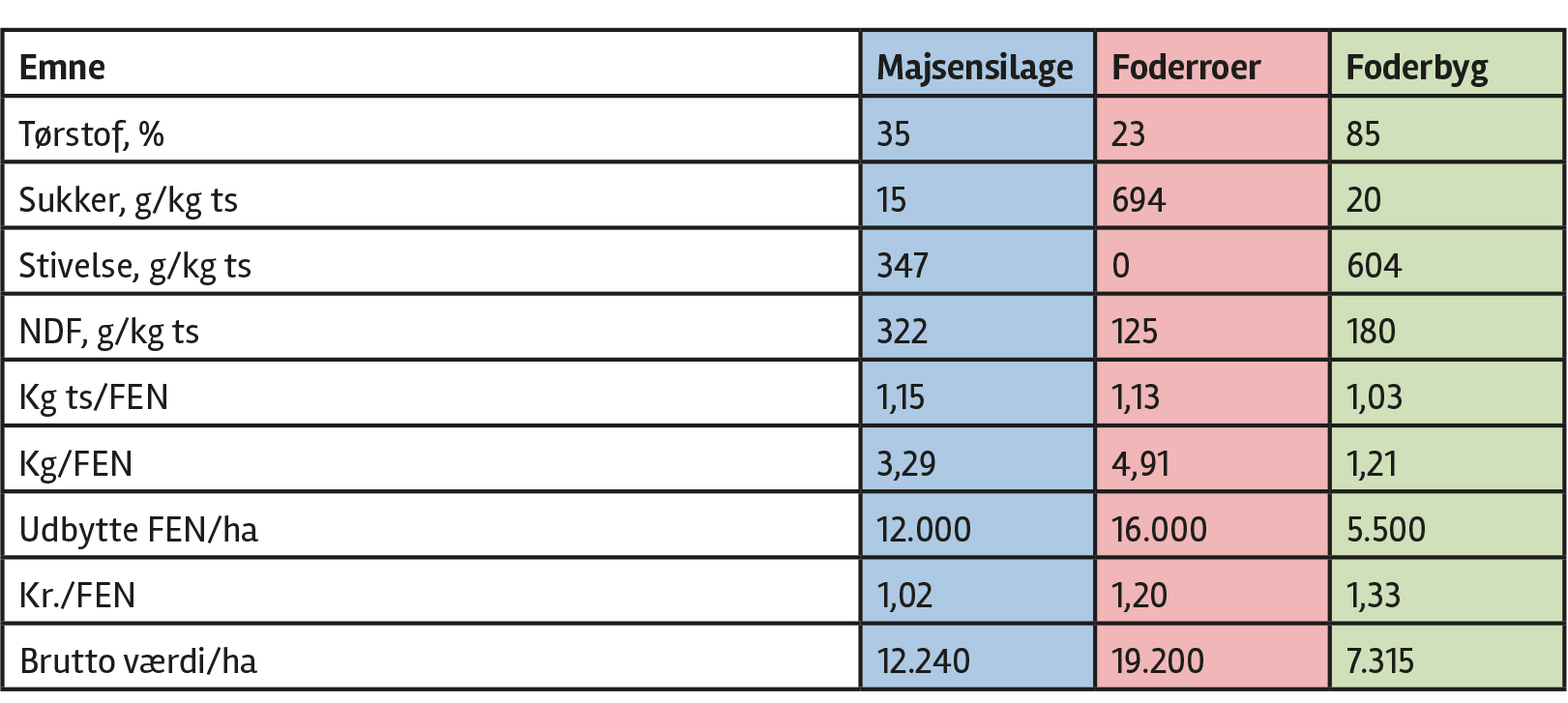Click the Brutto værdi/ha row label
This screenshot has height=703, width=1568.
[x=138, y=661]
